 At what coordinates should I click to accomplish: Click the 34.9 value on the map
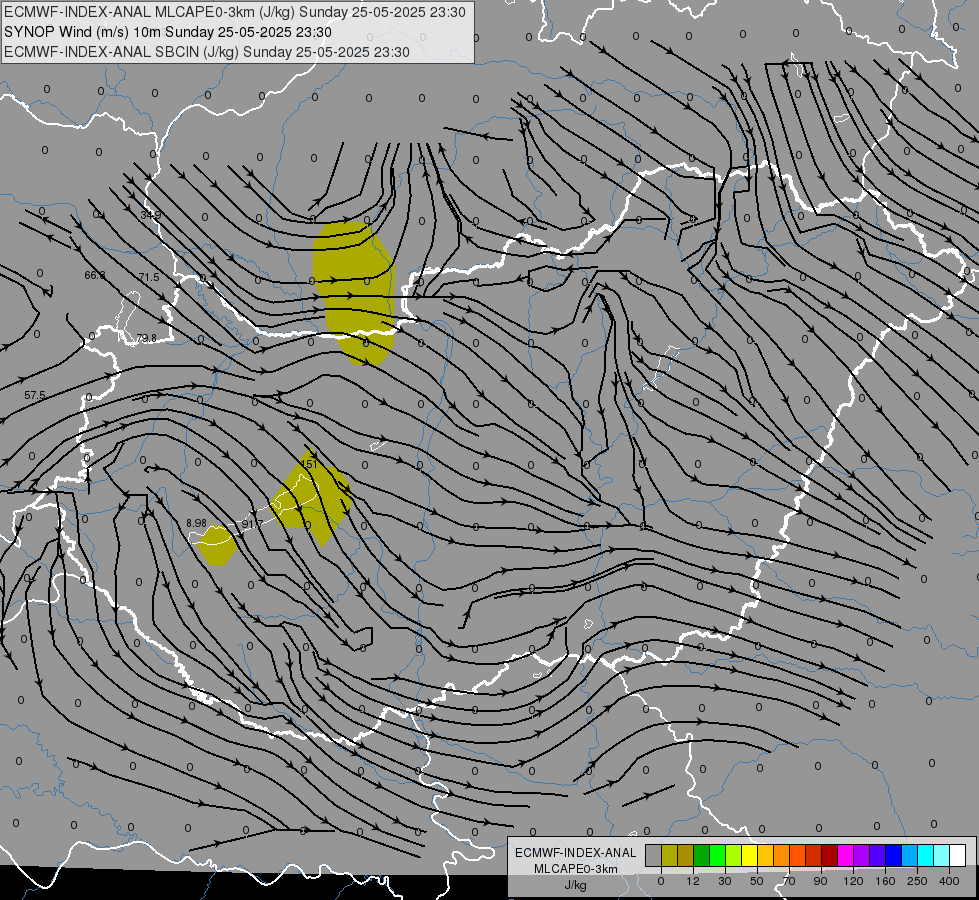150,215
